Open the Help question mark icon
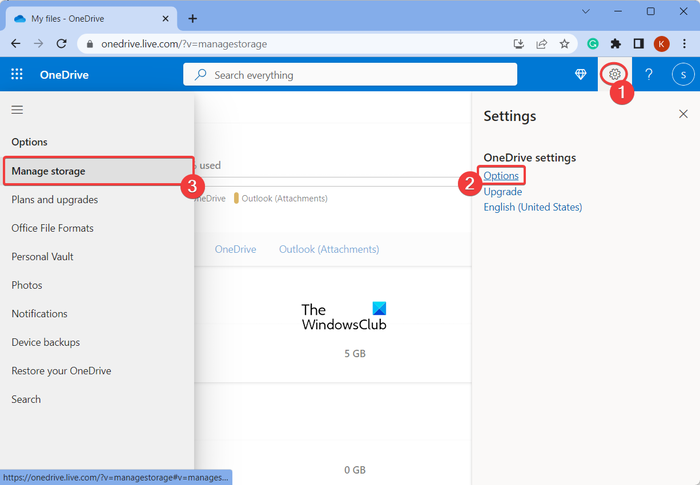700x485 pixels. 648,74
